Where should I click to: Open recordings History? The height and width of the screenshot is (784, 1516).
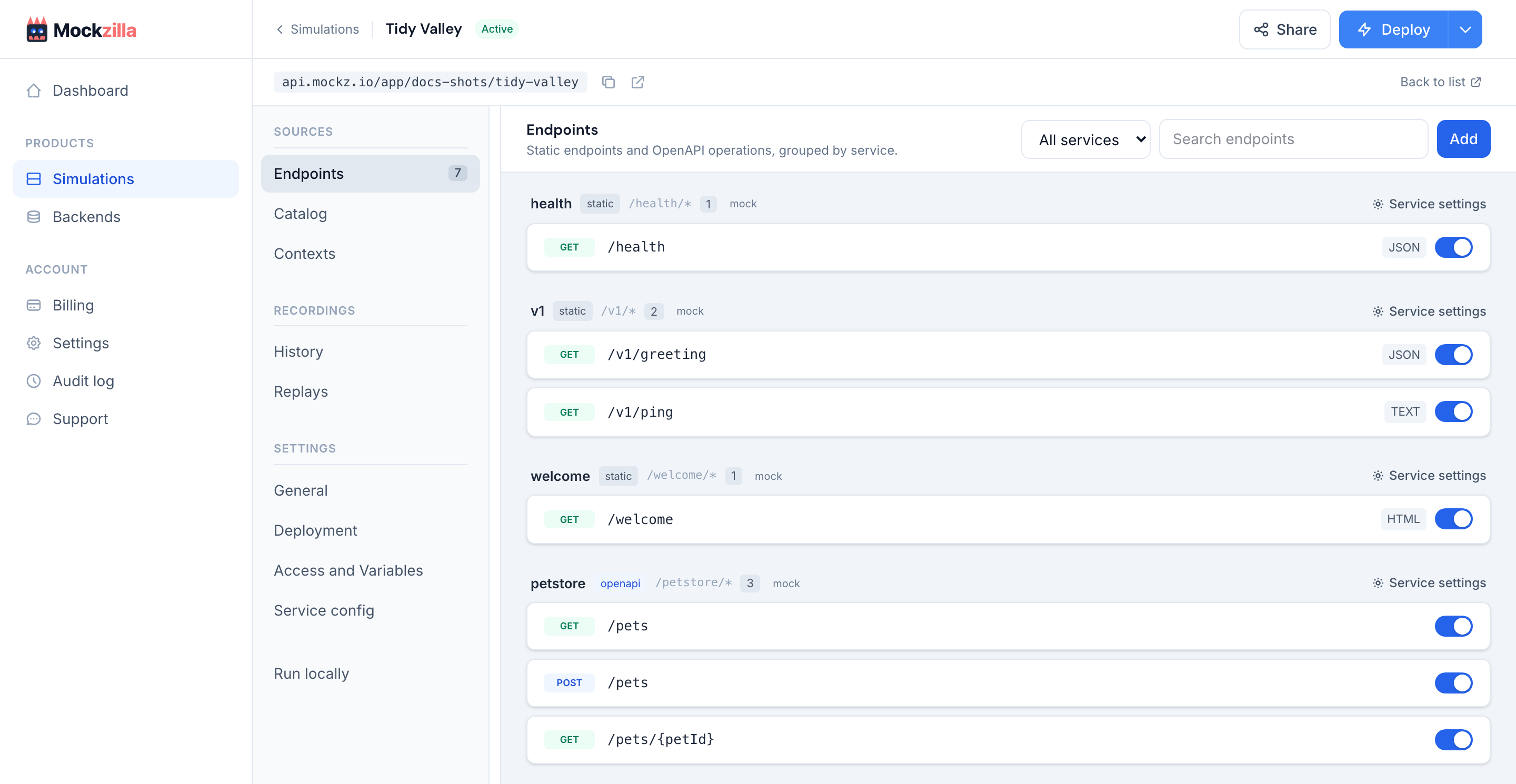298,351
